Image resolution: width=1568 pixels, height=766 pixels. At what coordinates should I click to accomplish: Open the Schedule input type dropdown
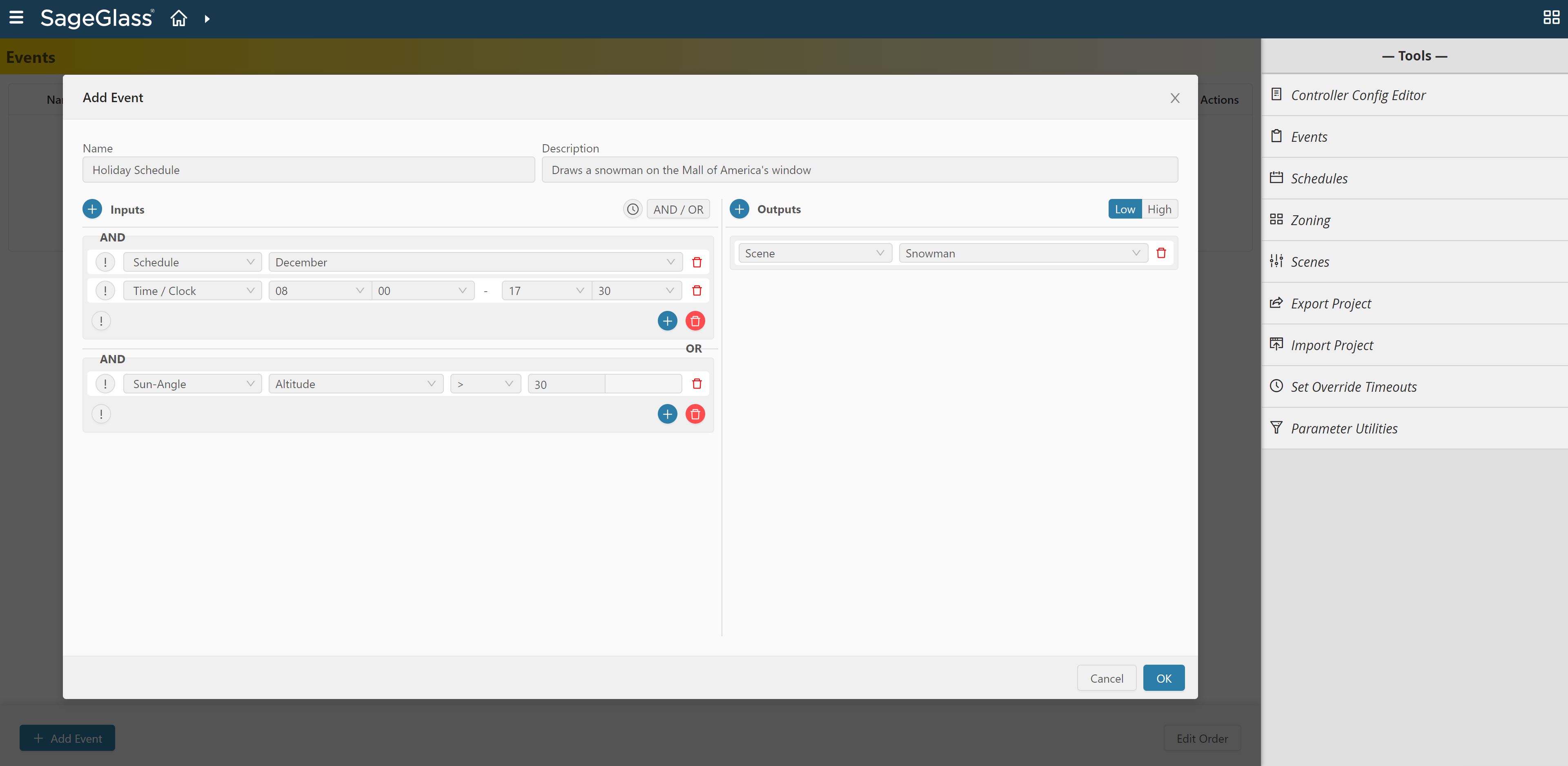[192, 262]
